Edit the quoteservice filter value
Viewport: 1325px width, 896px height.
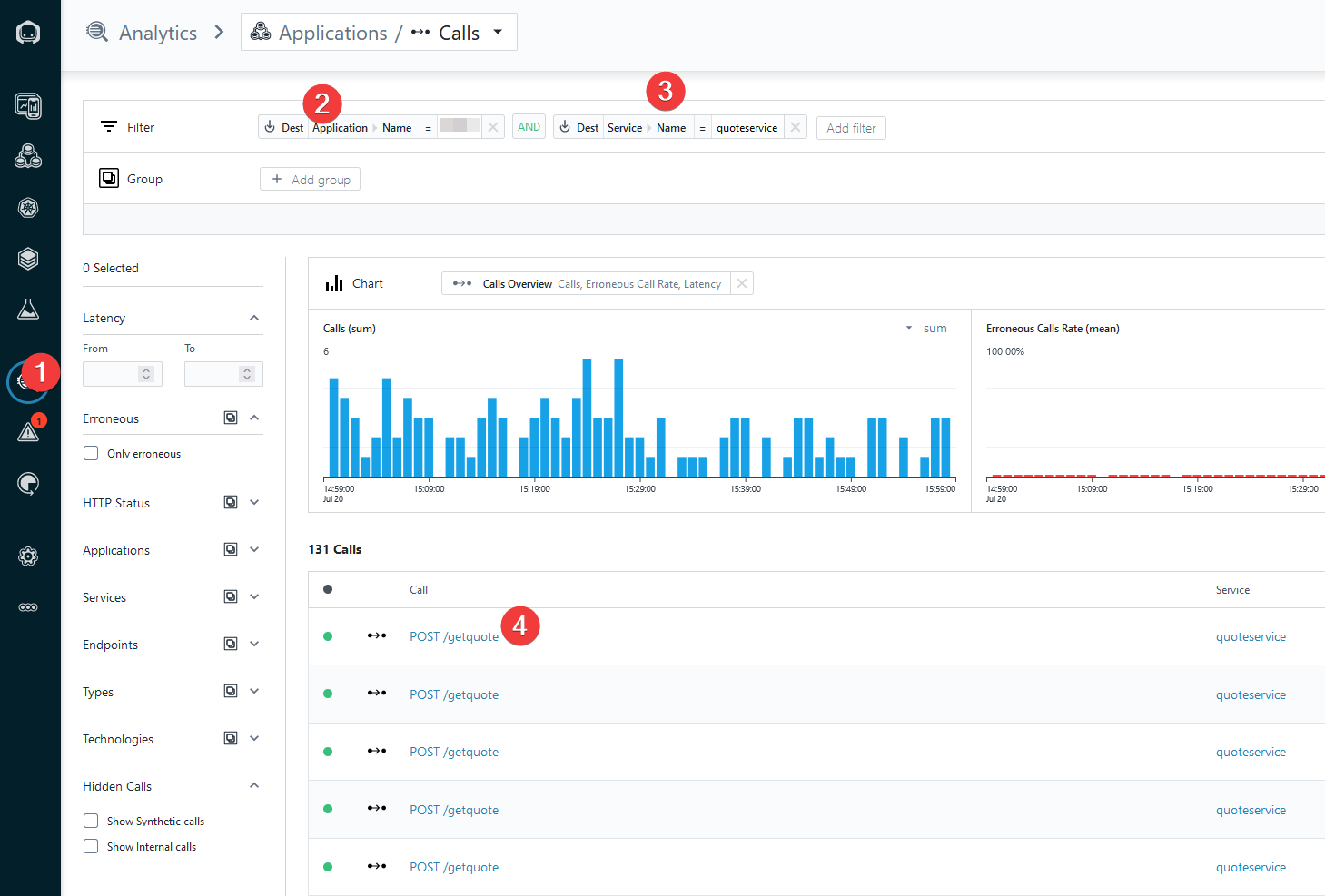coord(747,128)
